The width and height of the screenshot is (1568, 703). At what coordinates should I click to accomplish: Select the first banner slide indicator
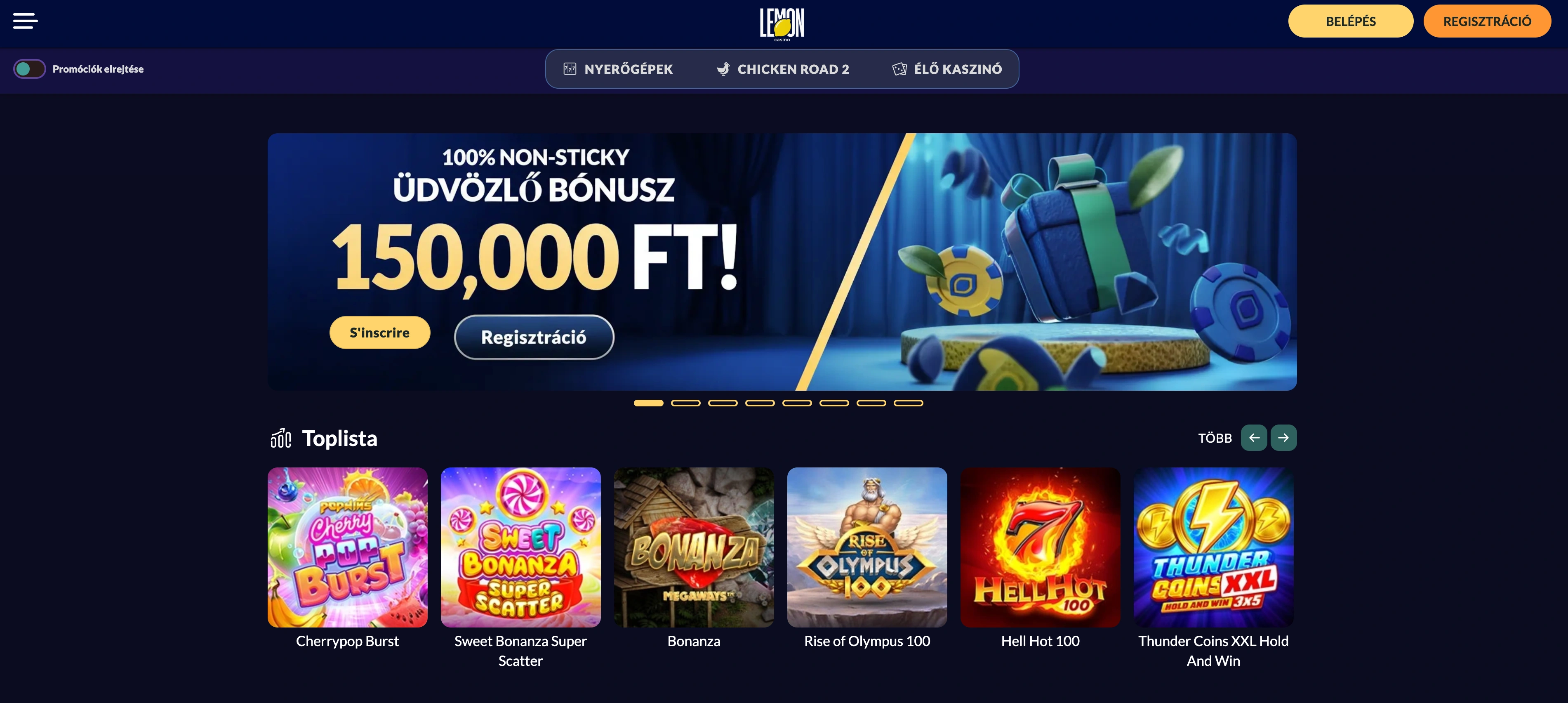[648, 403]
